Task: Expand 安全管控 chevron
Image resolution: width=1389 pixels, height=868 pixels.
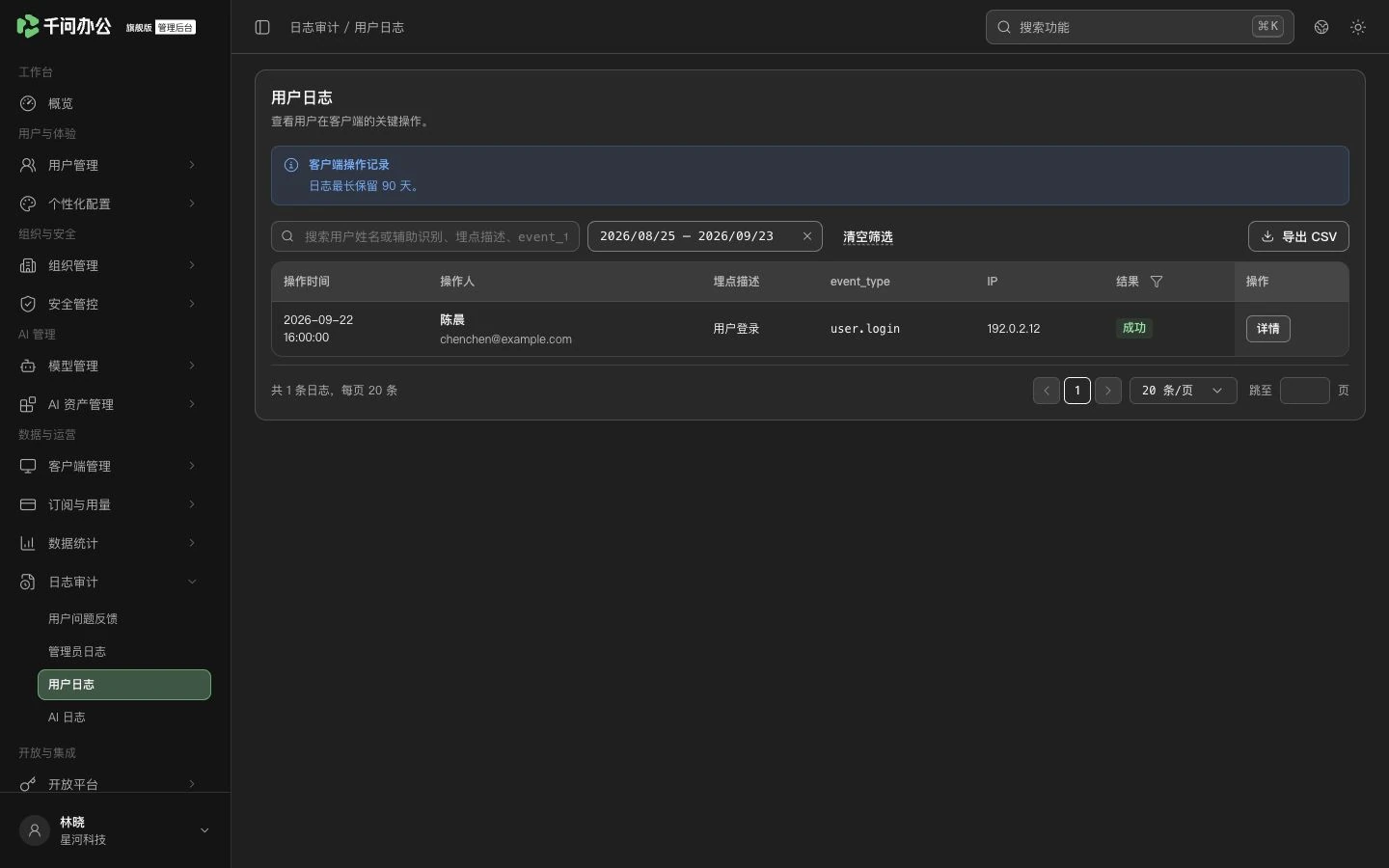Action: tap(192, 304)
